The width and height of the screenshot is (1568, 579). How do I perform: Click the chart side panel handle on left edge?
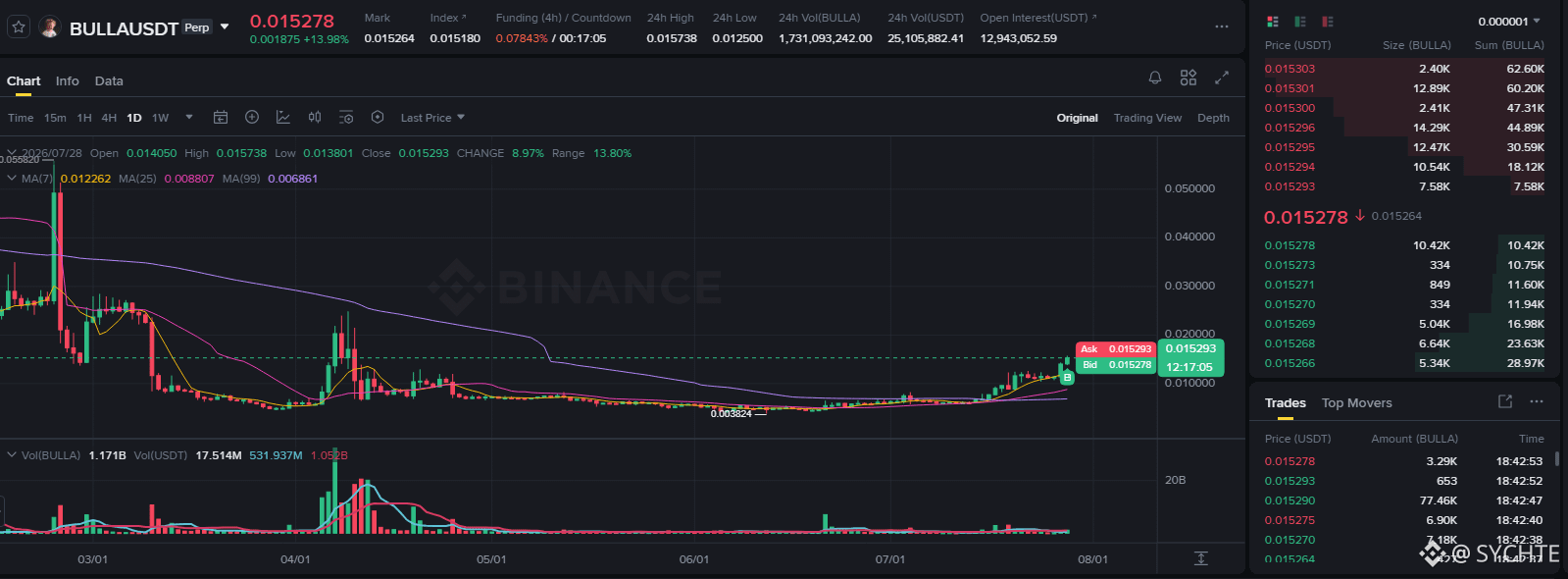[2, 511]
